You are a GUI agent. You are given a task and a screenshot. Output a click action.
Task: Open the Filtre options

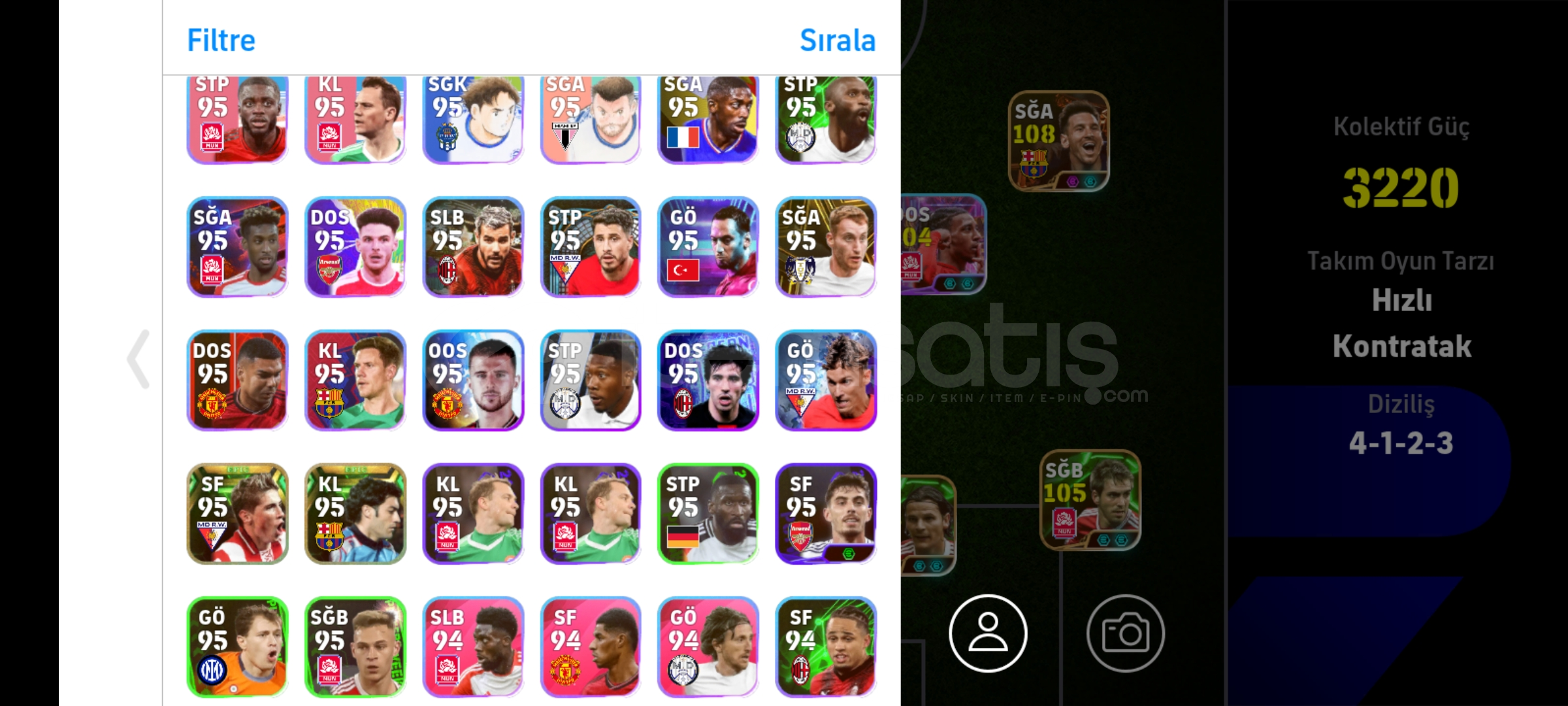click(x=221, y=40)
